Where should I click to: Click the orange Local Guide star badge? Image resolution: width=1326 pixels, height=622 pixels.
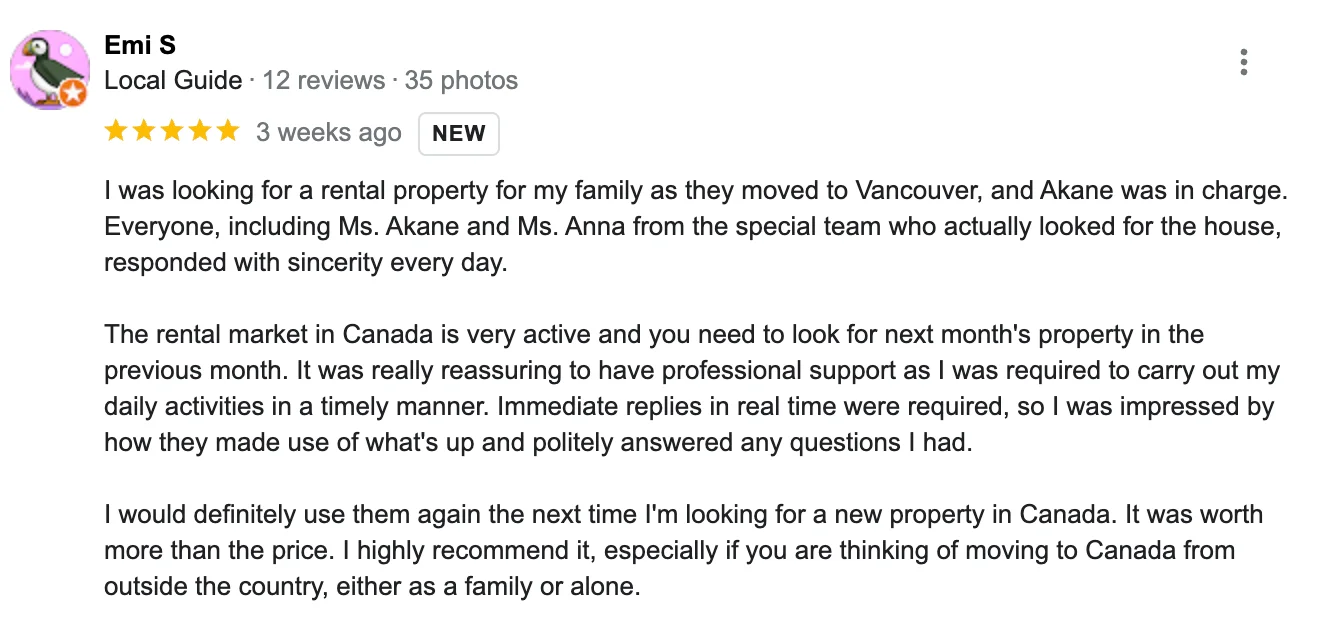(x=72, y=93)
